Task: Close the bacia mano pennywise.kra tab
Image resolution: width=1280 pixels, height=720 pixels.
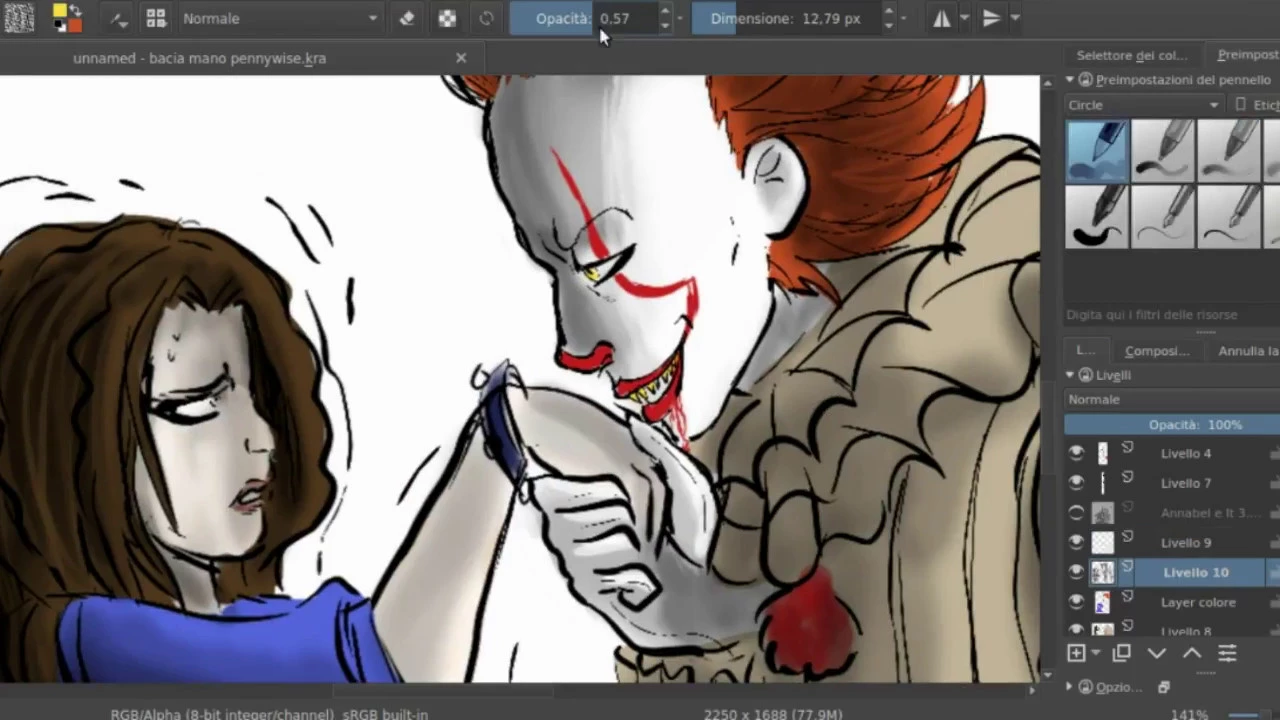Action: (461, 58)
